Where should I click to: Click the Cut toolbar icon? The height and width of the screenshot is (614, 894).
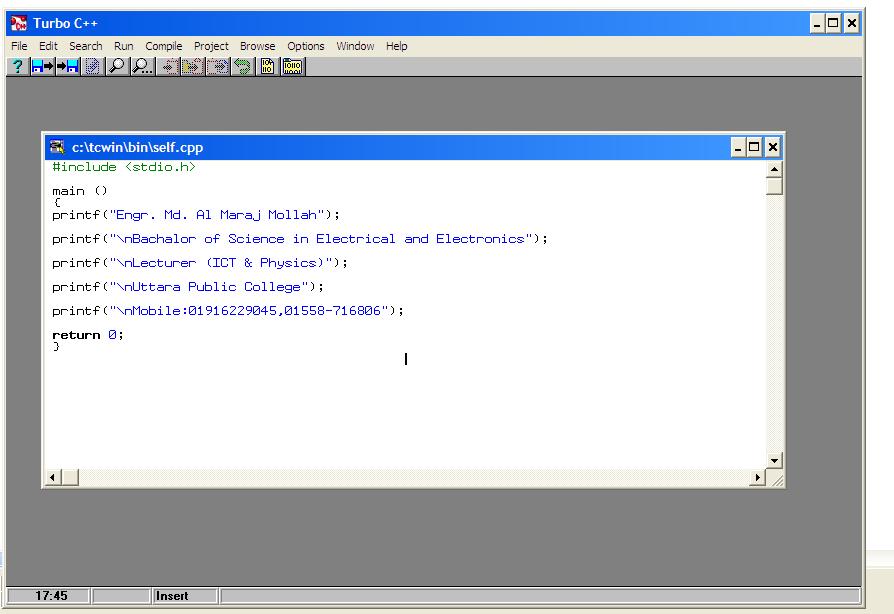pyautogui.click(x=168, y=67)
